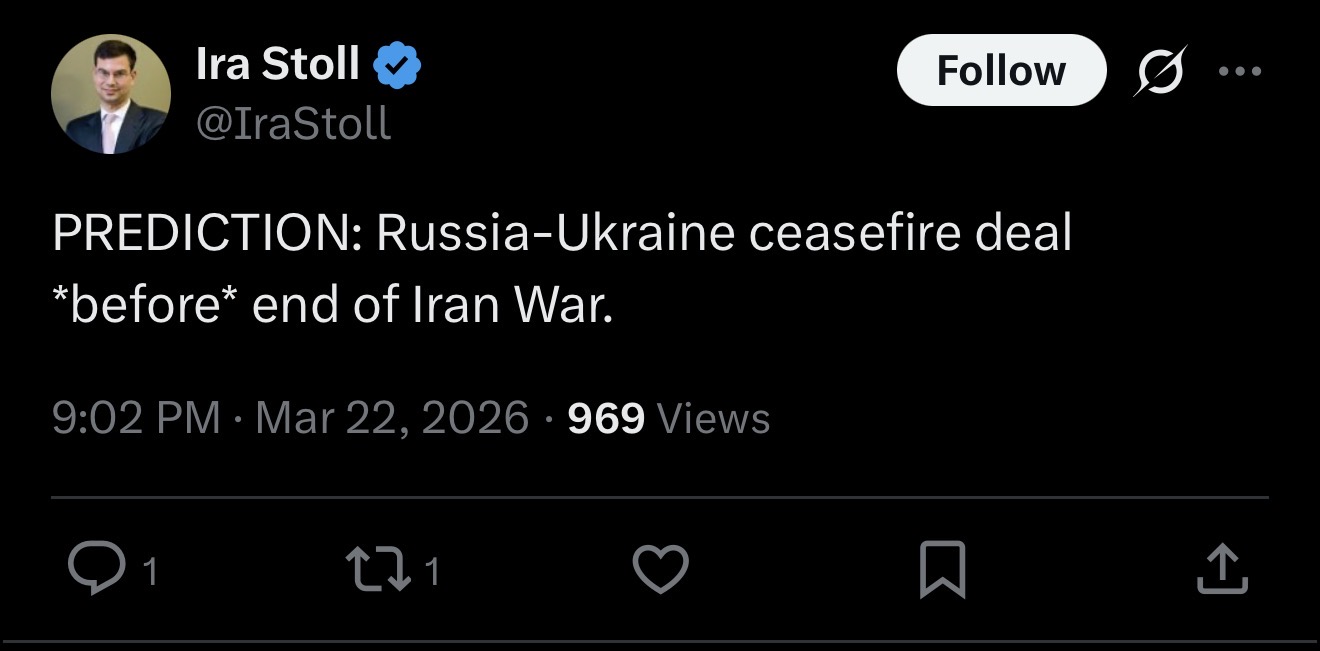
Task: Like the tweet with the heart icon
Action: pyautogui.click(x=661, y=569)
